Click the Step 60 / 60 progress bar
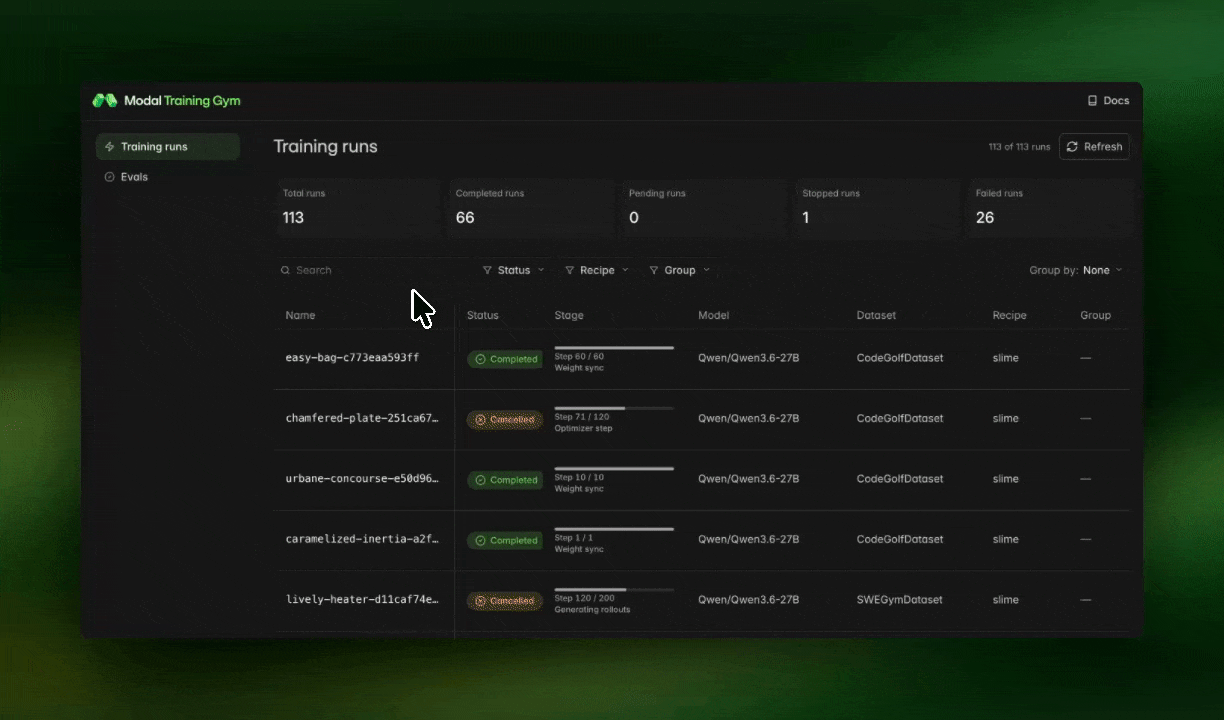1224x720 pixels. [614, 348]
